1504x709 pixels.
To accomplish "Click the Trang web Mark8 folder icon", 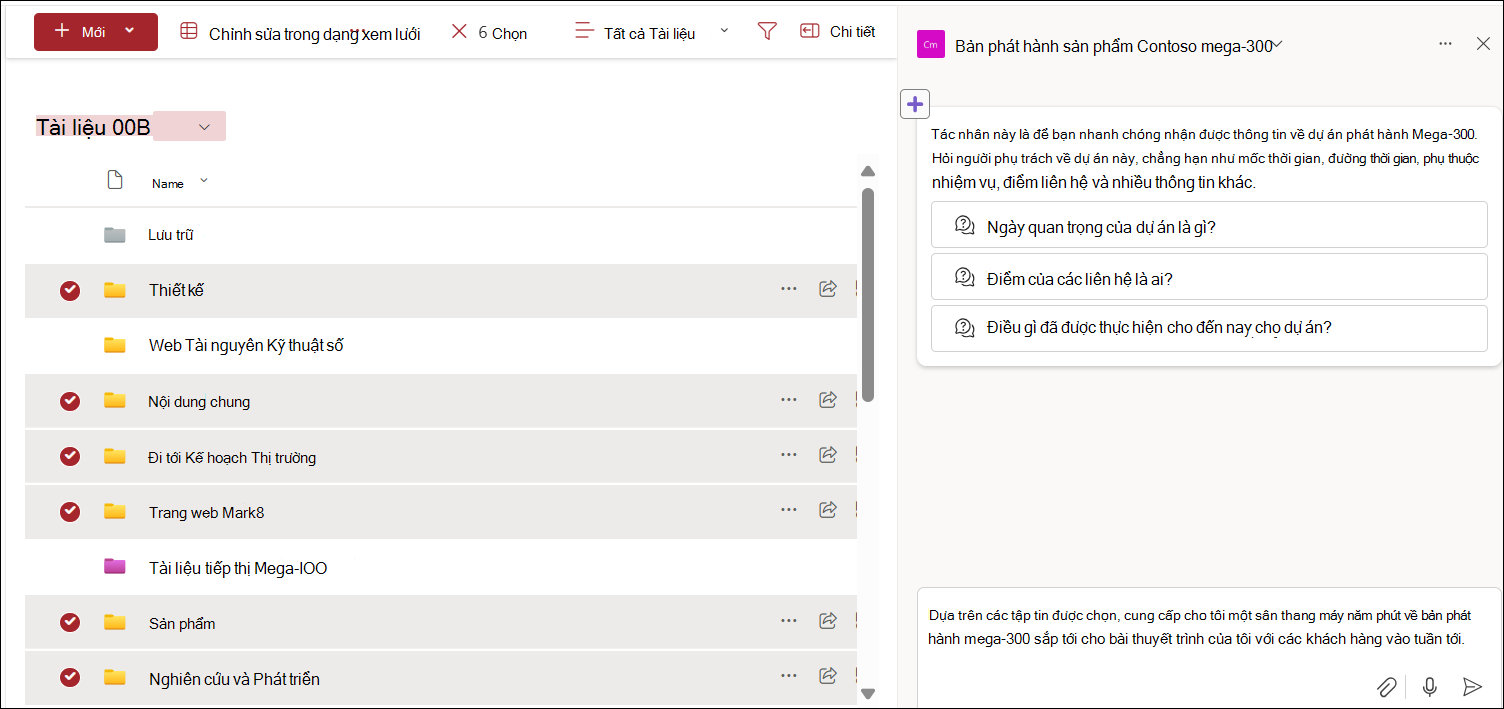I will coord(115,512).
